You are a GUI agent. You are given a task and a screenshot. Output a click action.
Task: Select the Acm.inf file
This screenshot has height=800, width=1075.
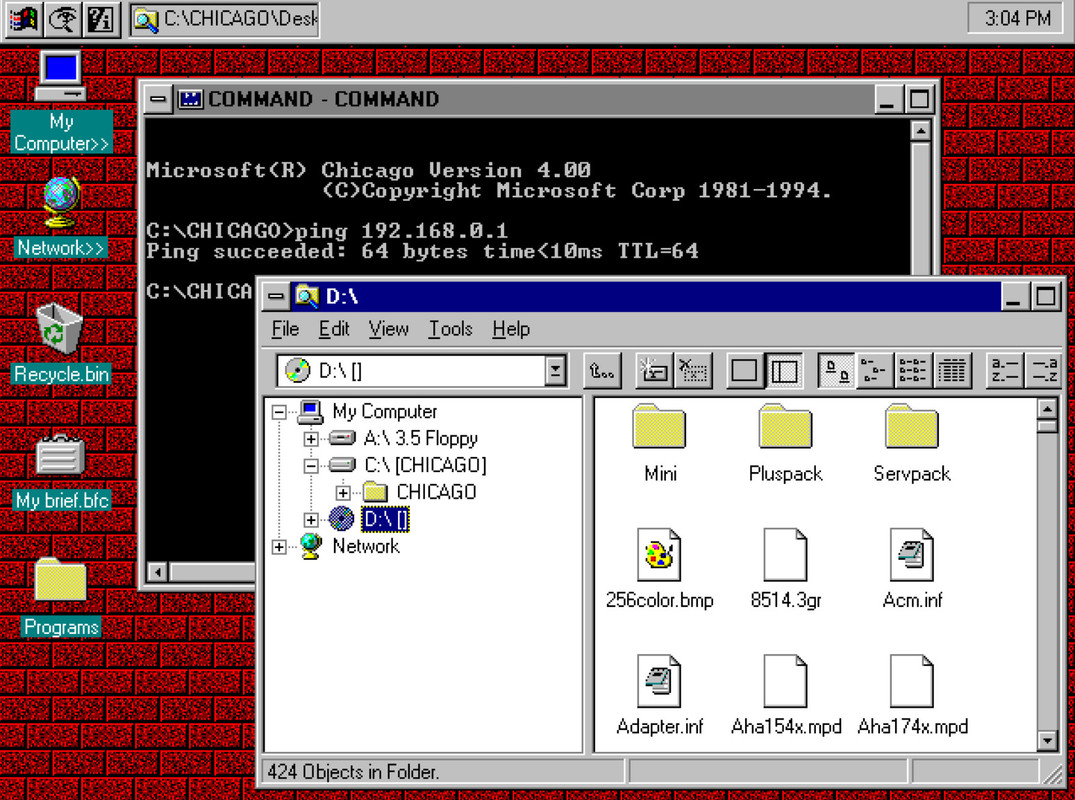[912, 569]
